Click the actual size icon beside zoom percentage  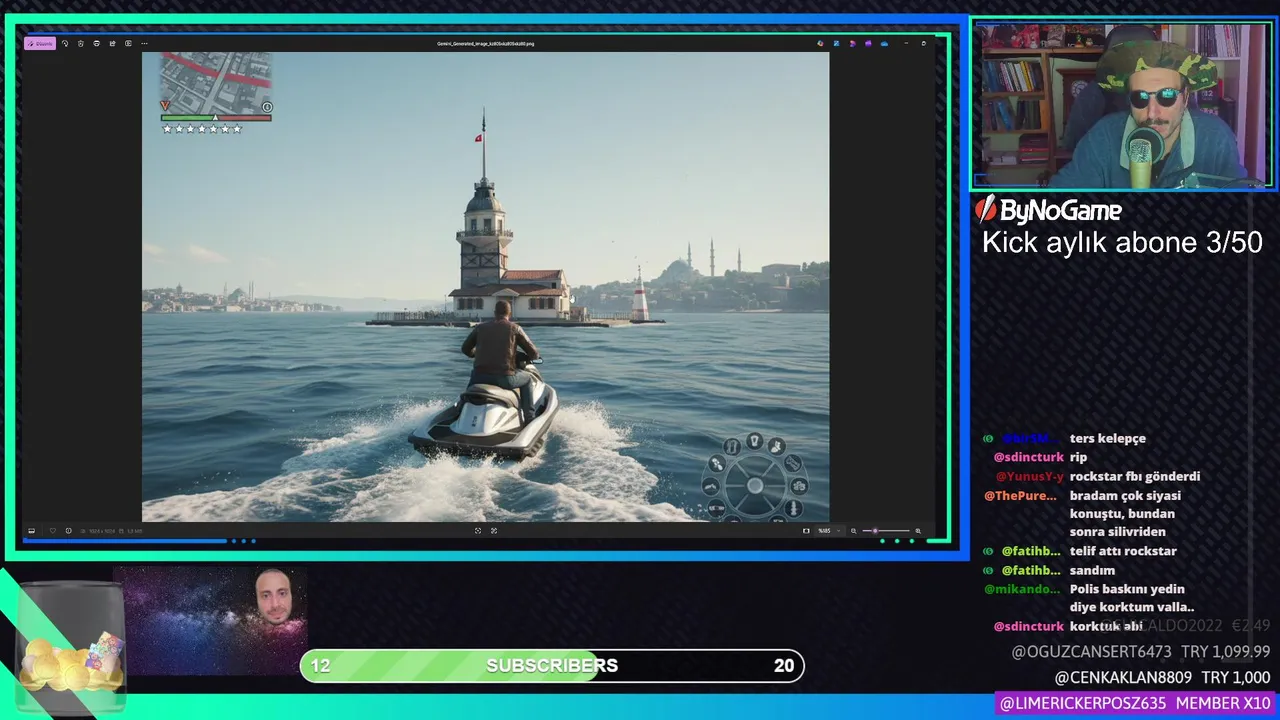click(x=806, y=531)
